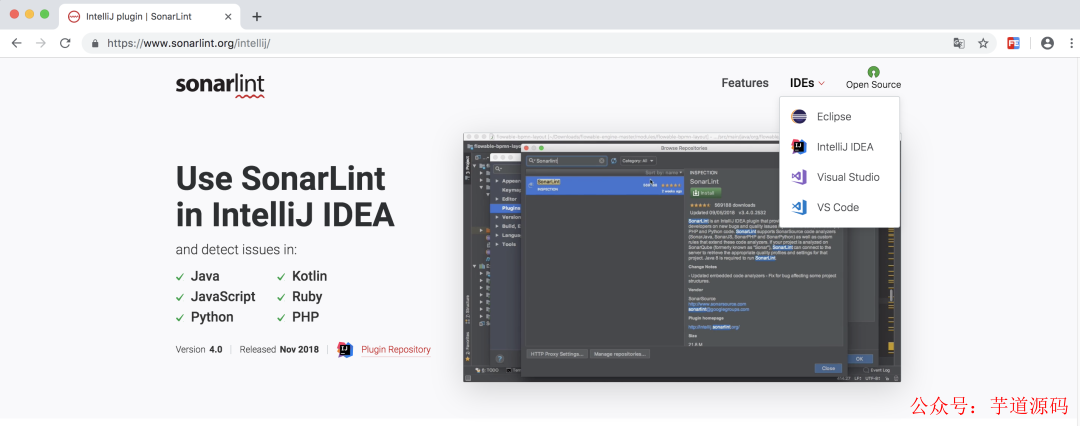Click the SonarLint tab favicon
Screen dimensions: 1080x426
pyautogui.click(x=74, y=17)
